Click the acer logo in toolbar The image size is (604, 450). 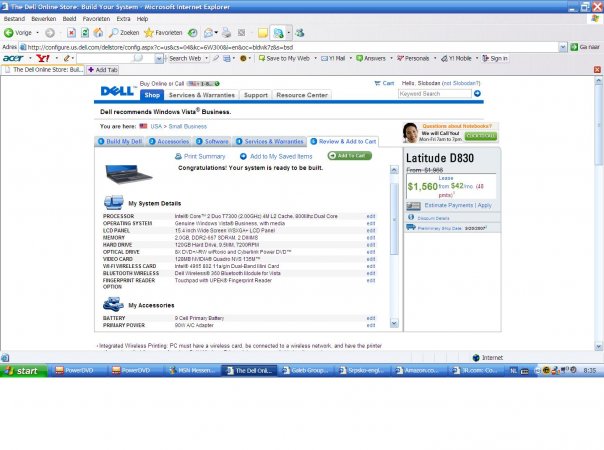click(x=13, y=58)
